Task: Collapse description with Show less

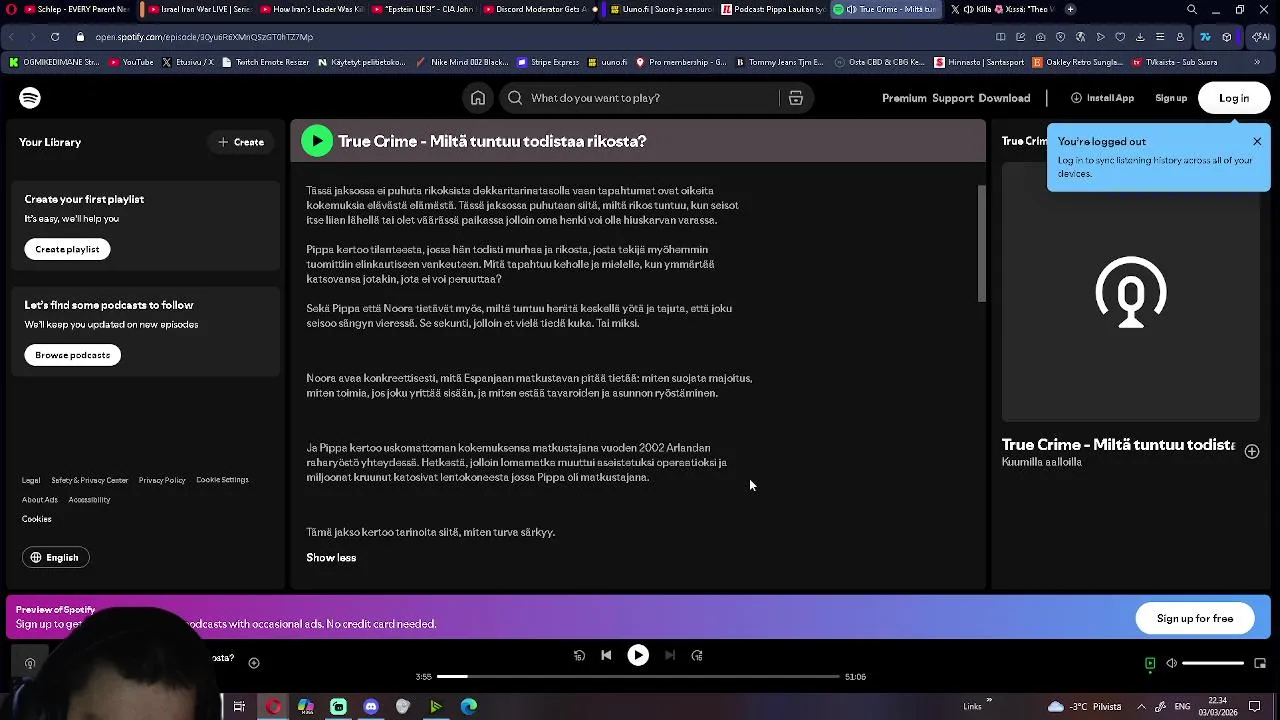Action: (x=331, y=558)
